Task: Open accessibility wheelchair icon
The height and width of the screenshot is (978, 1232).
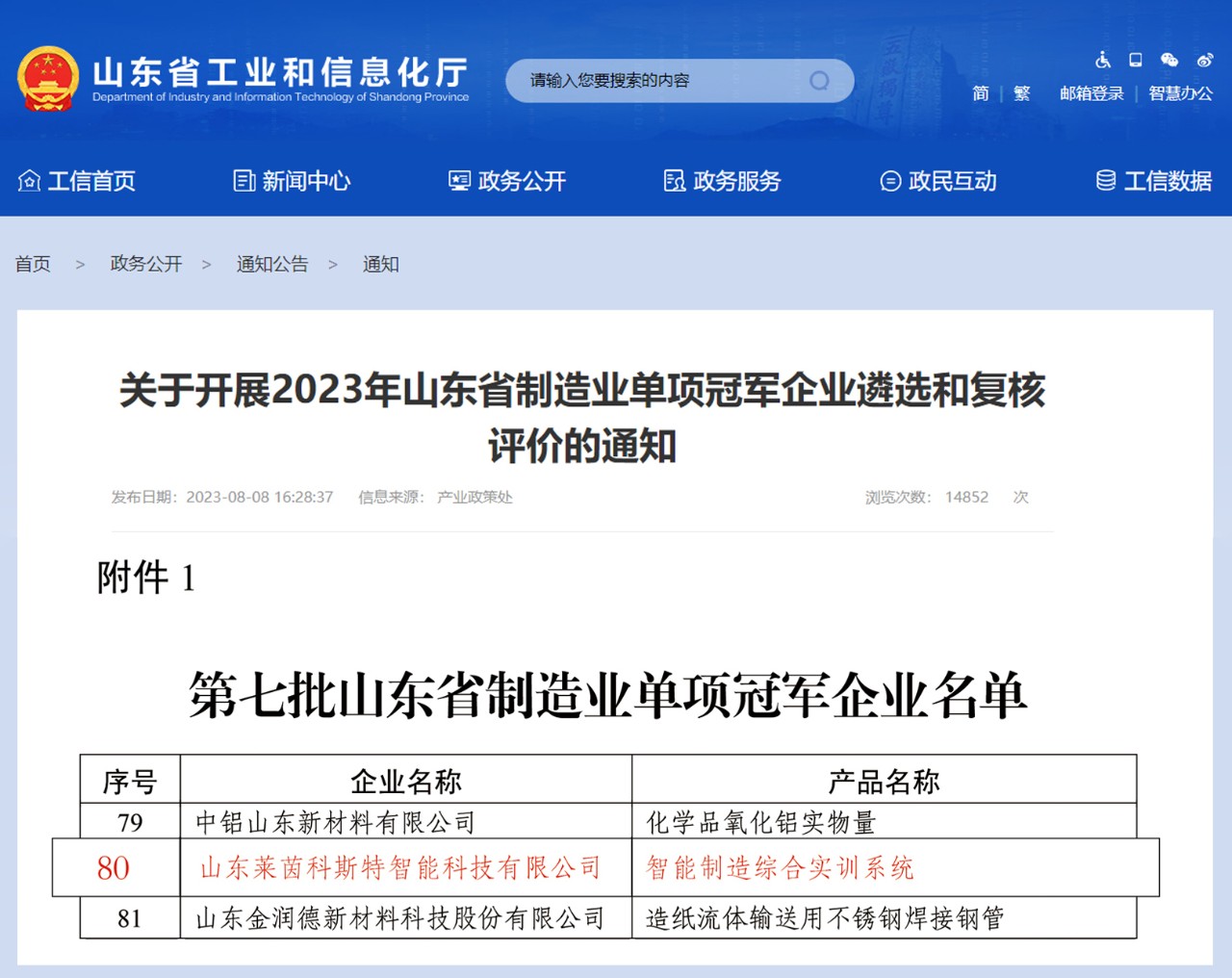Action: point(1103,60)
